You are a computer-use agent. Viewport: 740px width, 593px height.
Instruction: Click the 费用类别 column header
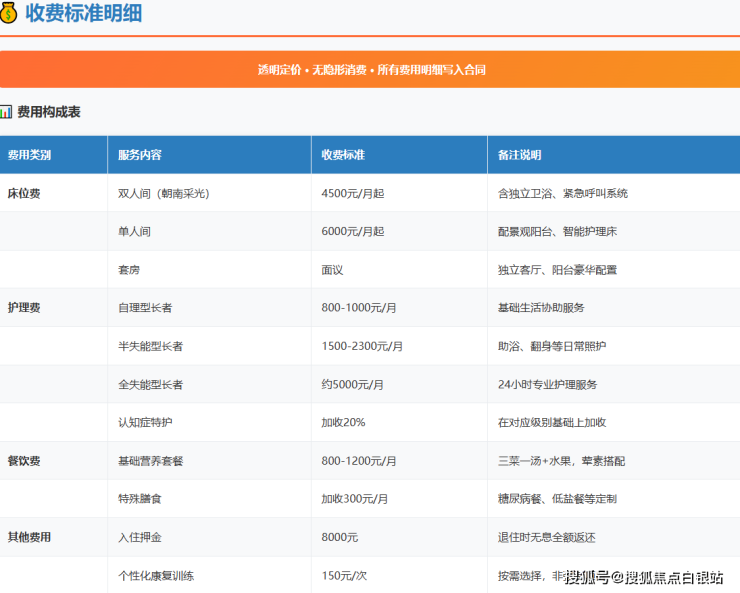coord(30,155)
